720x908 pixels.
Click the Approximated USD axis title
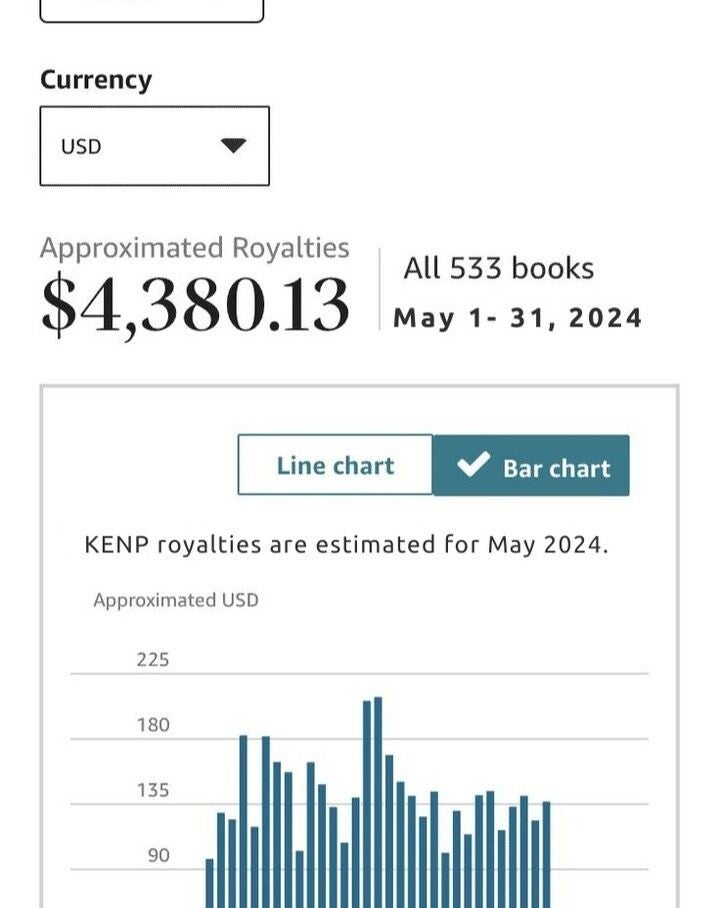point(175,600)
